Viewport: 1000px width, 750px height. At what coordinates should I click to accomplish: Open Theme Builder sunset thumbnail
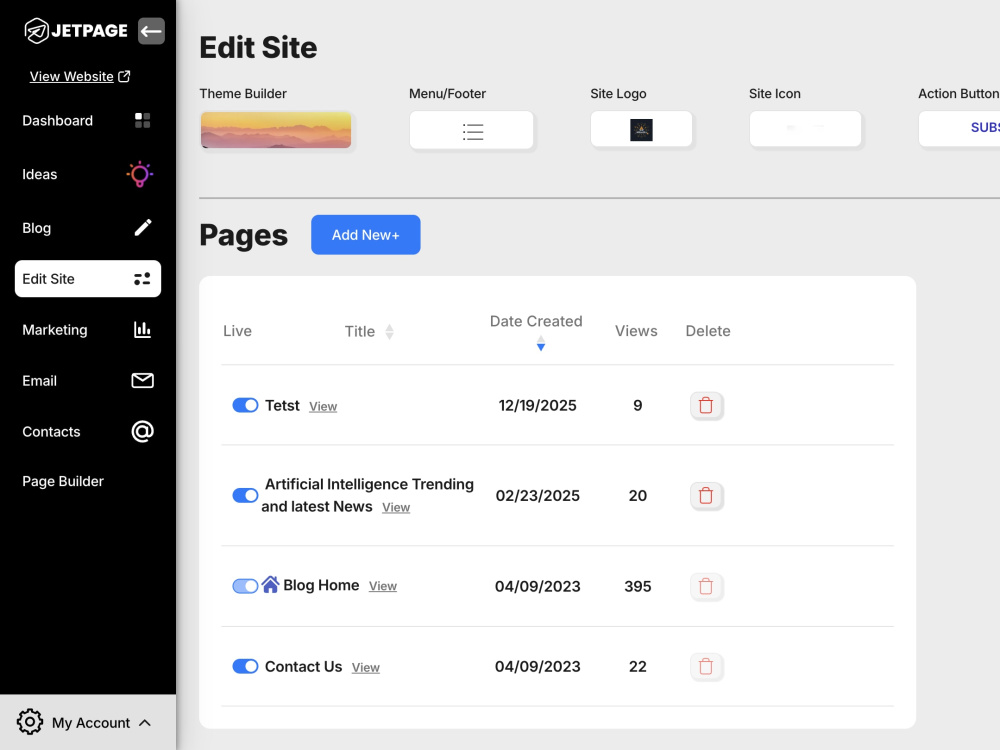pyautogui.click(x=276, y=130)
